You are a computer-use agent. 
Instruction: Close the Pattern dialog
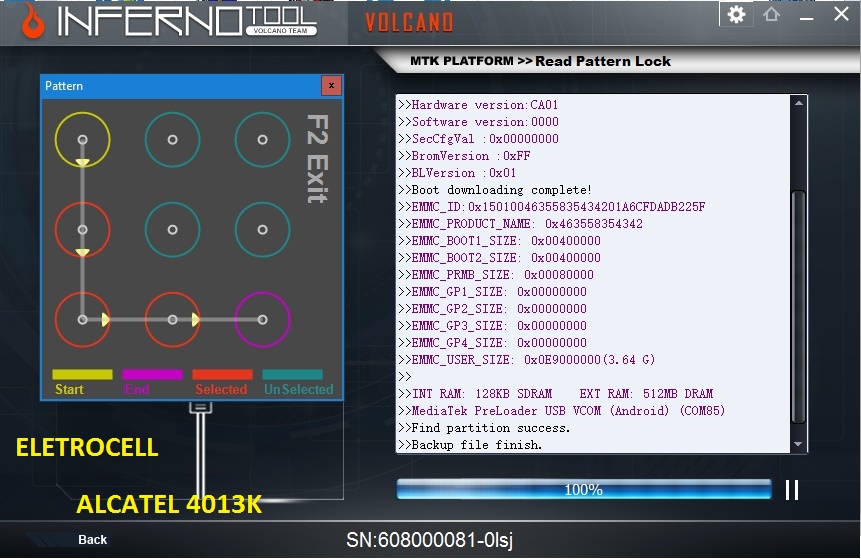click(331, 86)
